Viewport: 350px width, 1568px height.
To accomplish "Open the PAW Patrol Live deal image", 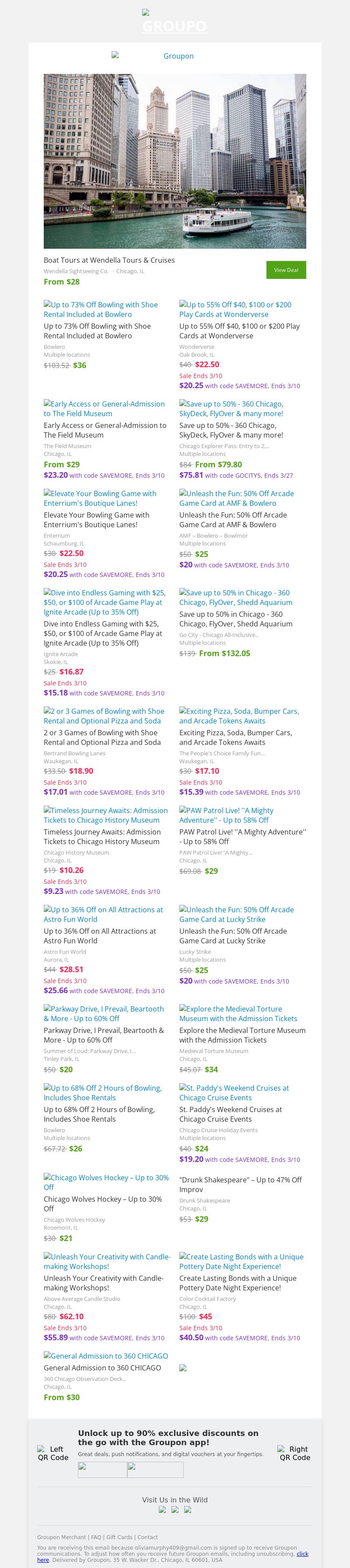I will [226, 815].
